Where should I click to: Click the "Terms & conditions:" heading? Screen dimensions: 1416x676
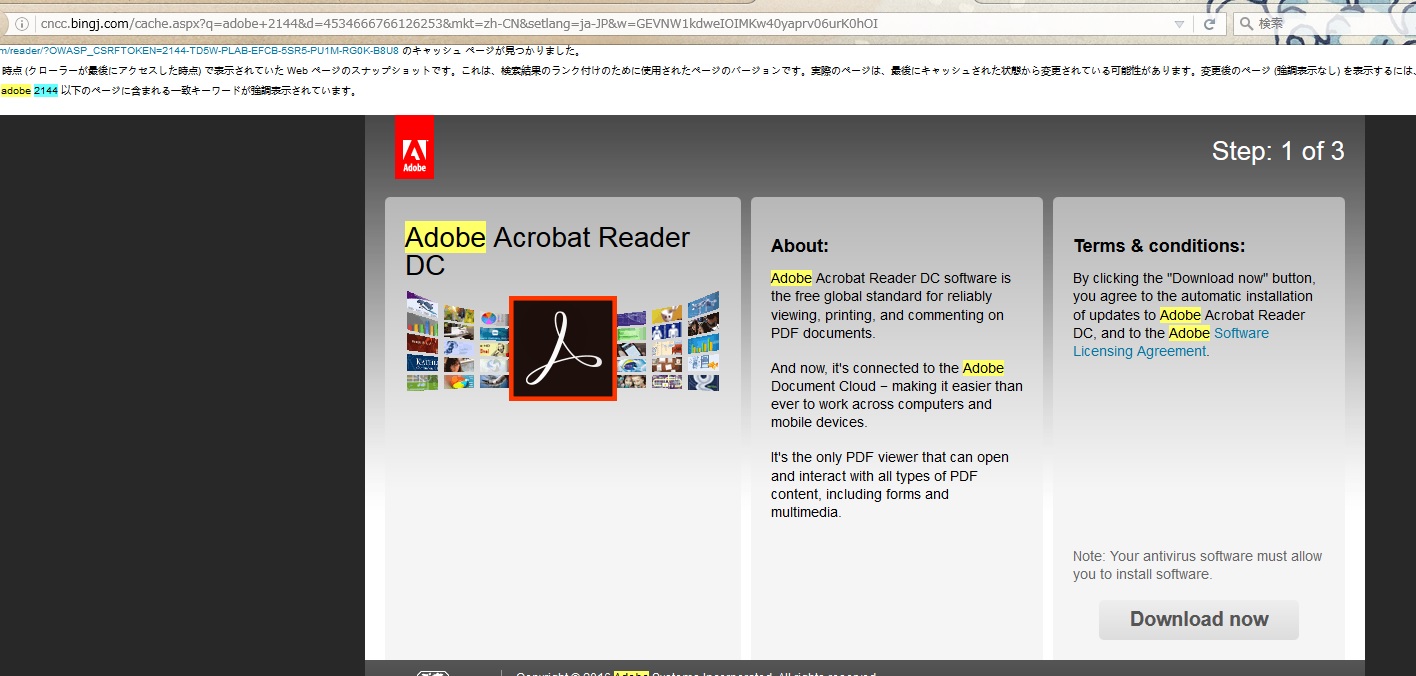point(1159,246)
